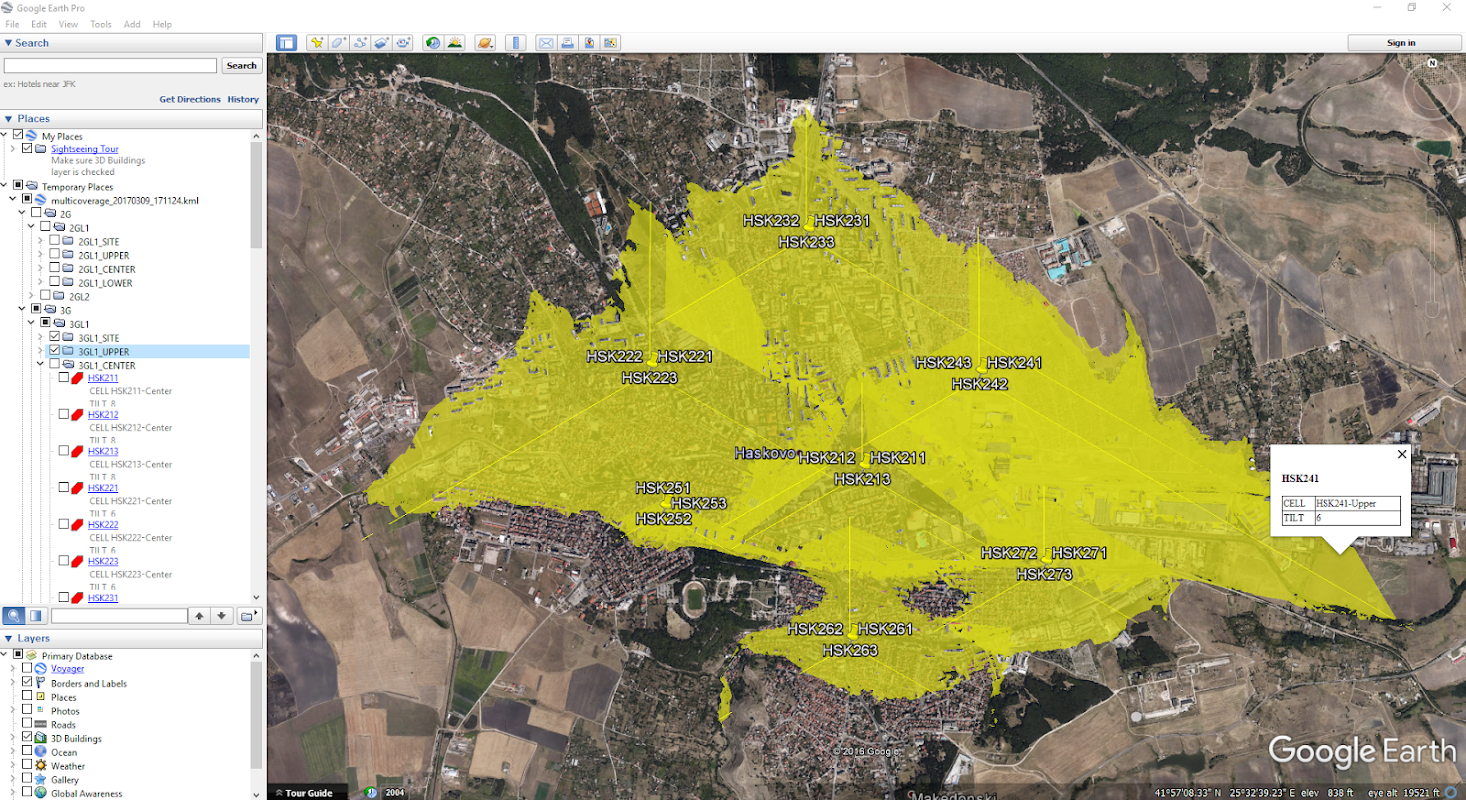Viewport: 1466px width, 800px height.
Task: Hide the sidebar using toolbar button
Action: (287, 43)
